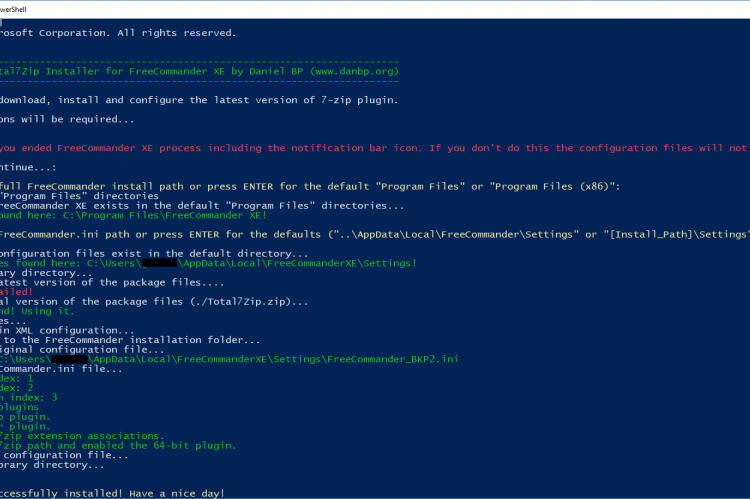Image resolution: width=750 pixels, height=499 pixels.
Task: Click the 'ntinue...:' prompt line
Action: point(28,167)
